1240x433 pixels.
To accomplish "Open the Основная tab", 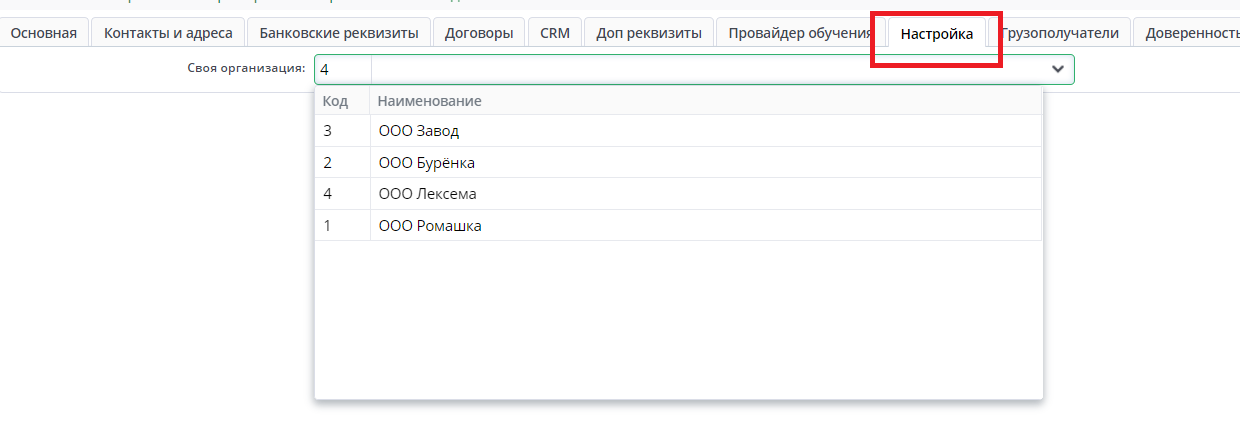I will click(44, 33).
